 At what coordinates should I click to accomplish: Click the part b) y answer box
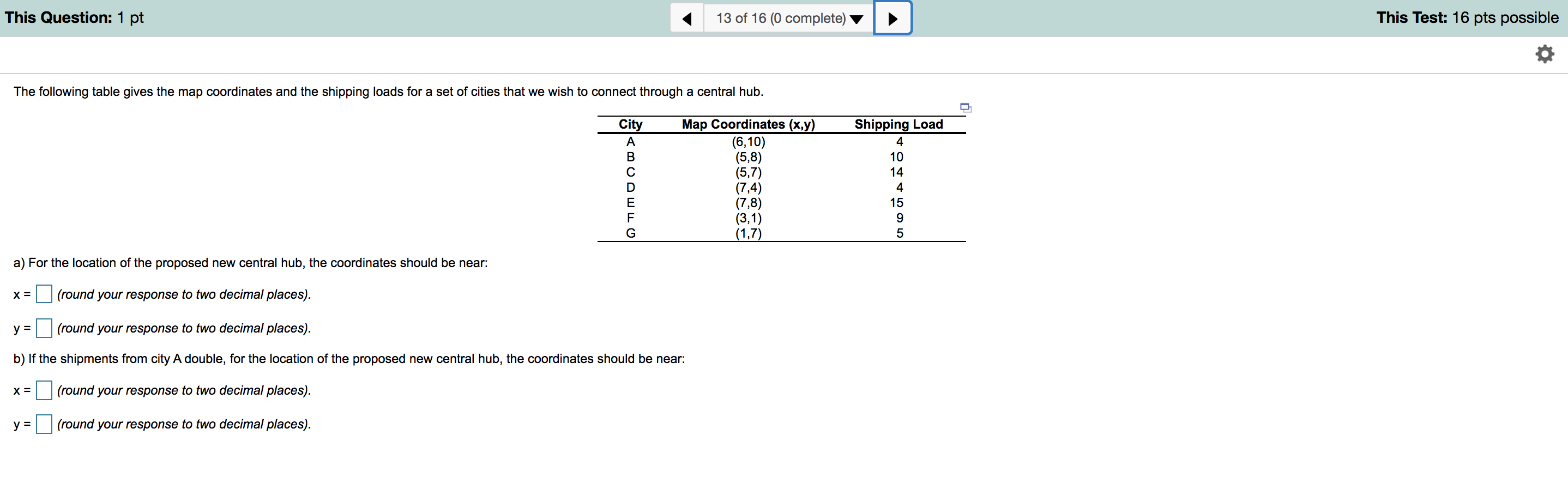point(44,424)
